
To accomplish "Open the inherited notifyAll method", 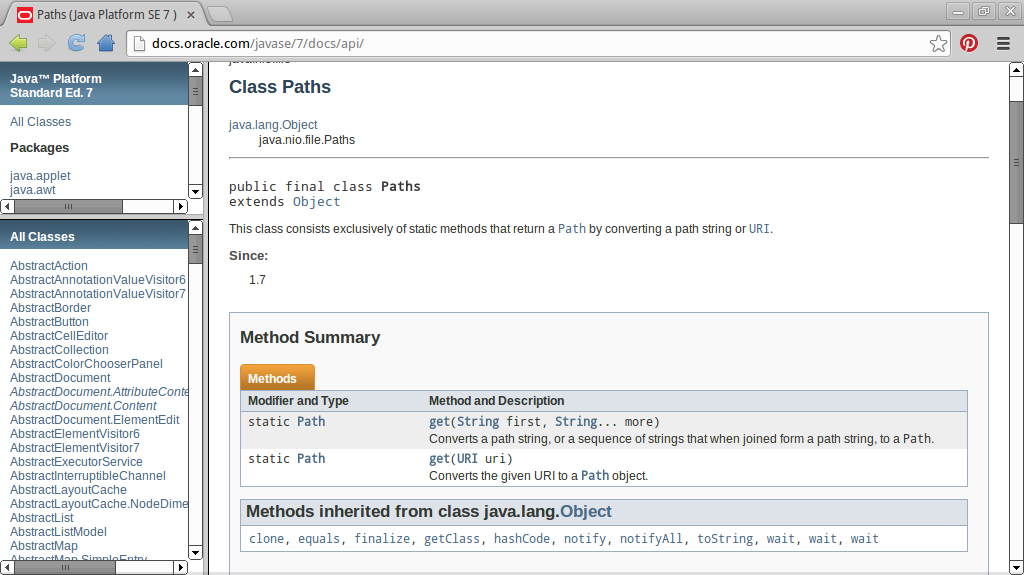I will click(x=651, y=539).
